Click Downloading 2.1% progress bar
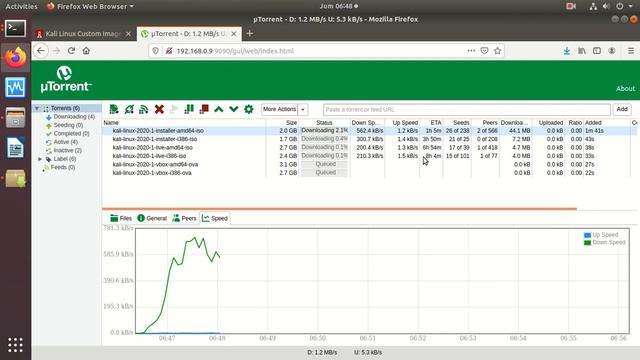Viewport: 640px width, 360px height. 324,131
